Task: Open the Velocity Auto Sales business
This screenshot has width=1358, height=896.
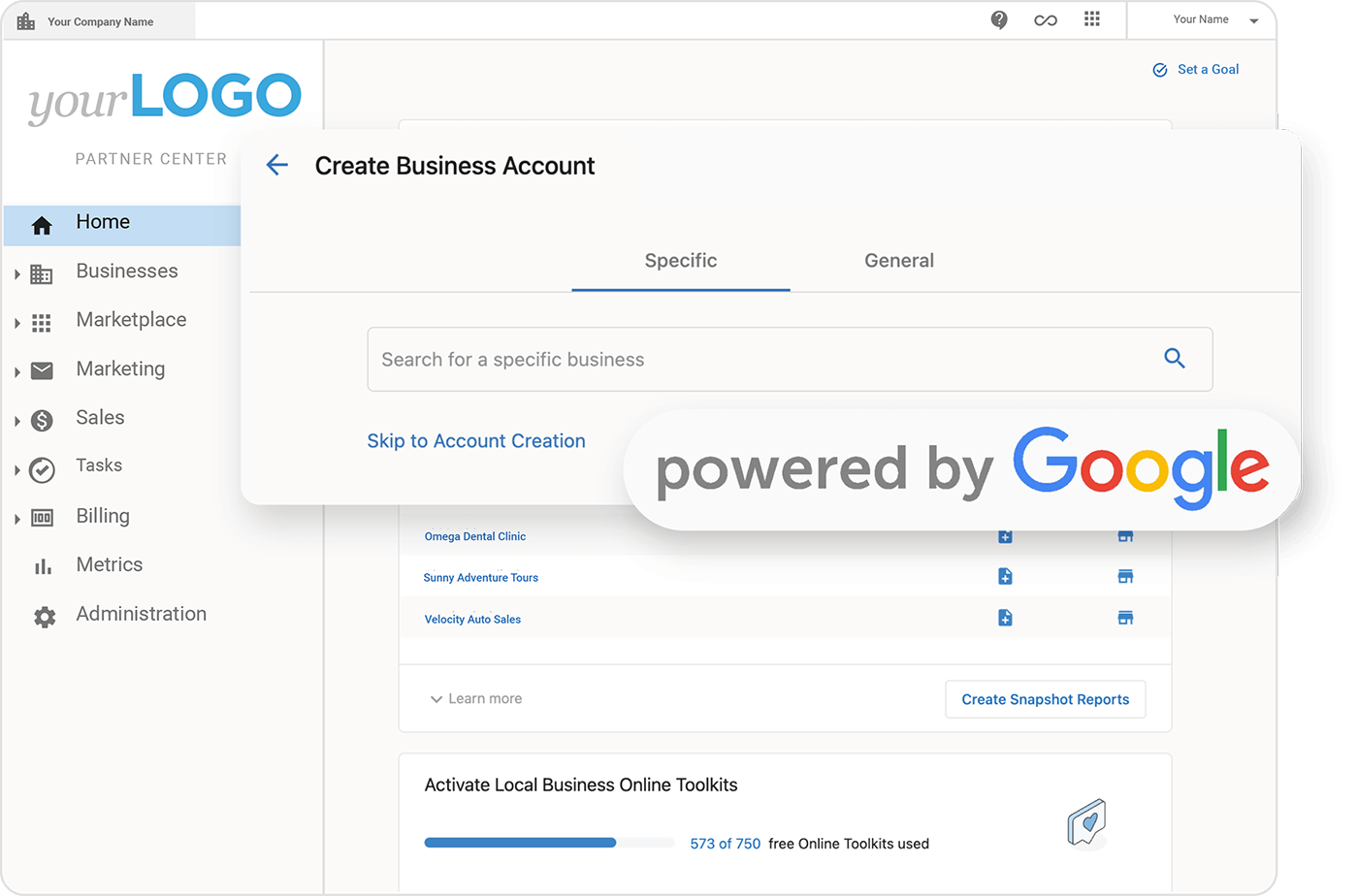Action: pos(472,619)
